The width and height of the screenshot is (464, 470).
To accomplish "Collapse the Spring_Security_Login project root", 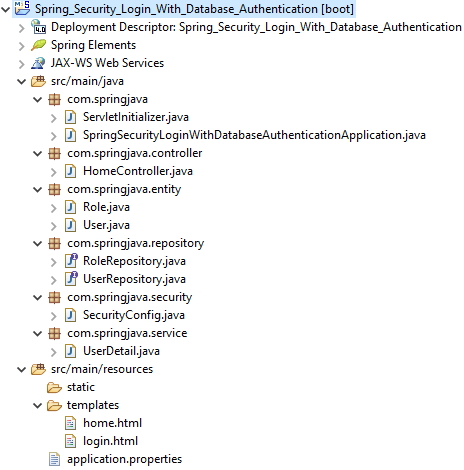I will click(x=6, y=9).
